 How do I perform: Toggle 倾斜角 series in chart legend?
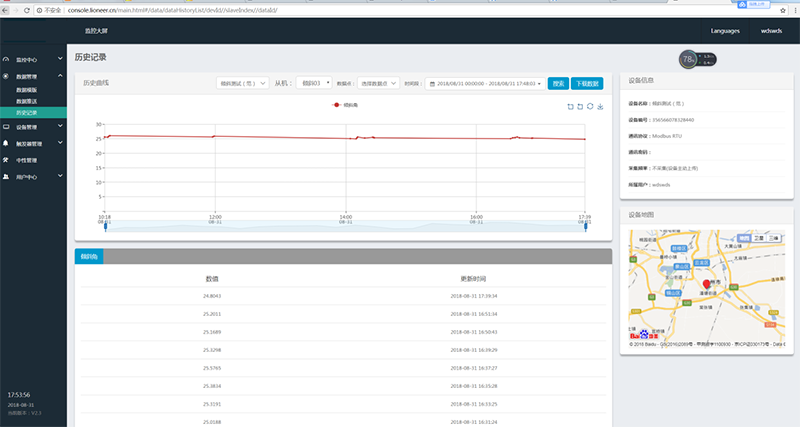coord(345,105)
